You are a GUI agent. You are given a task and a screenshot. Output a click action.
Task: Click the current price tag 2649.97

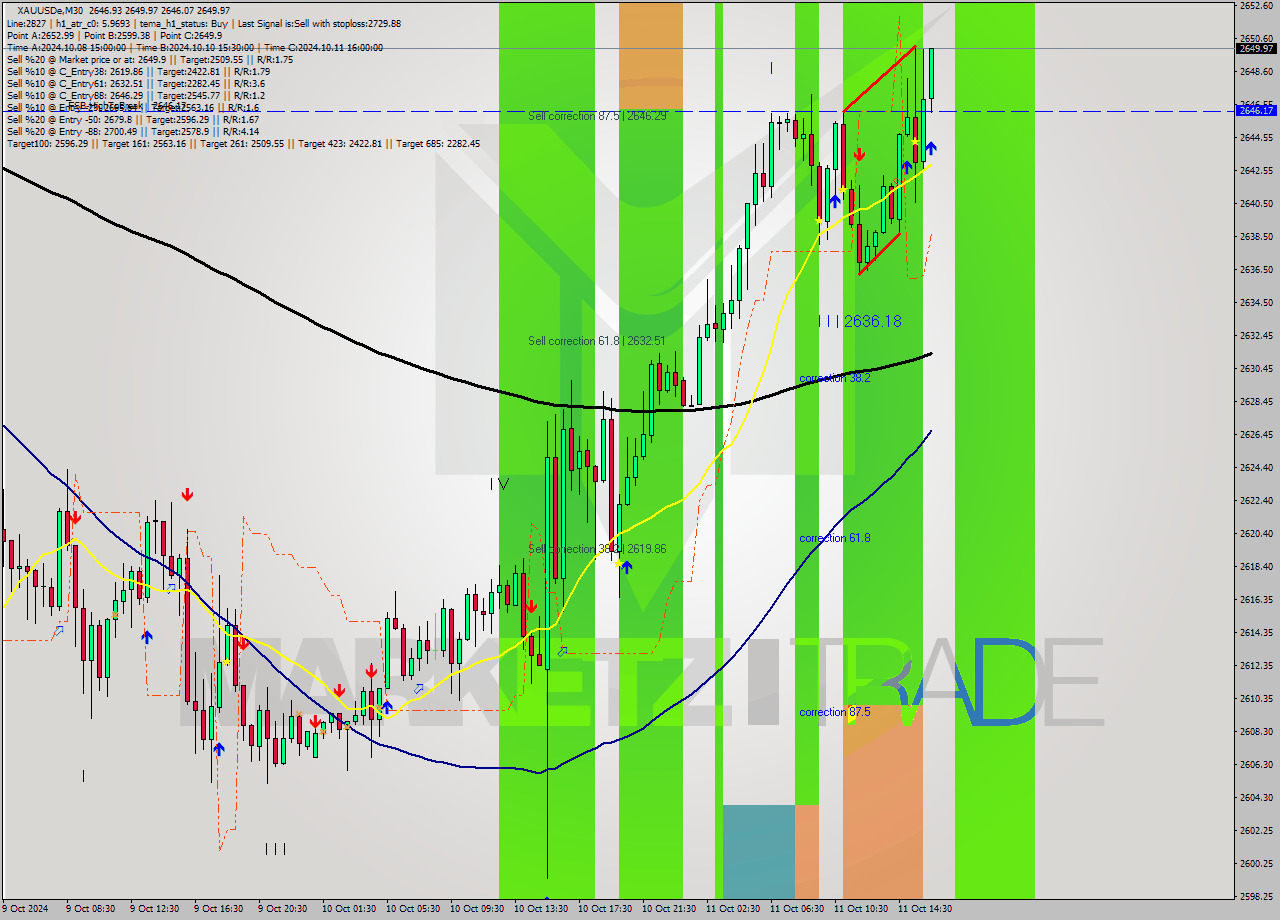pyautogui.click(x=1256, y=48)
